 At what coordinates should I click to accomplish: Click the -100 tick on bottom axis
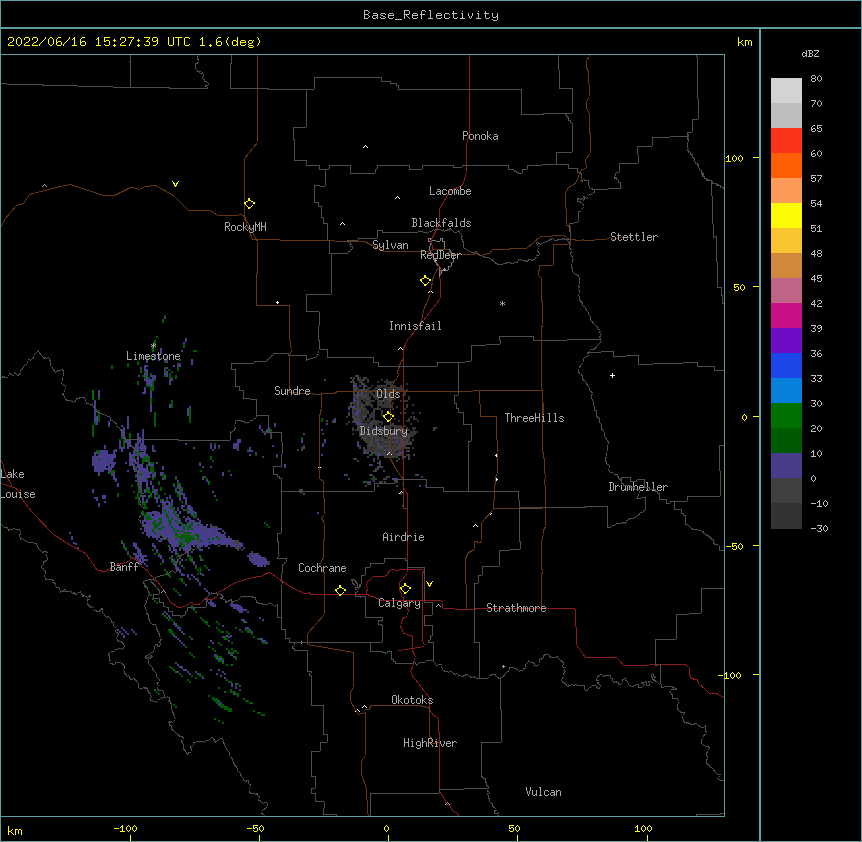pyautogui.click(x=125, y=829)
